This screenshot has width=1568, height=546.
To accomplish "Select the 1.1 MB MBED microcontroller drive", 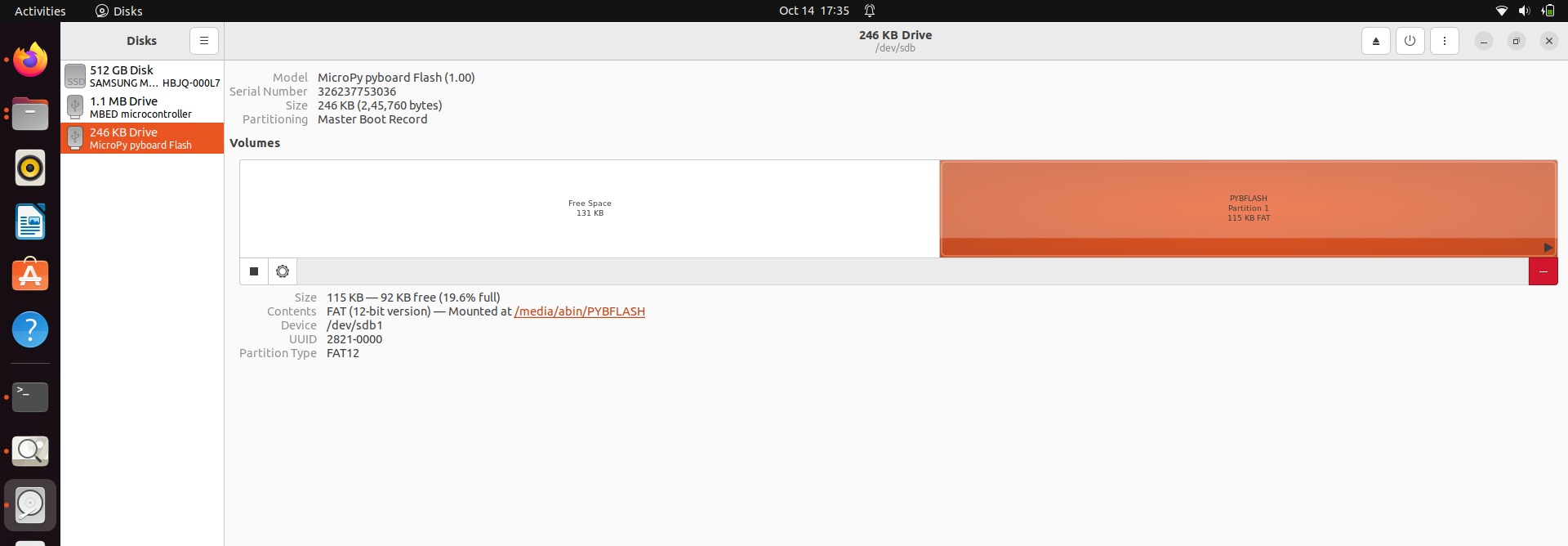I will pos(142,107).
